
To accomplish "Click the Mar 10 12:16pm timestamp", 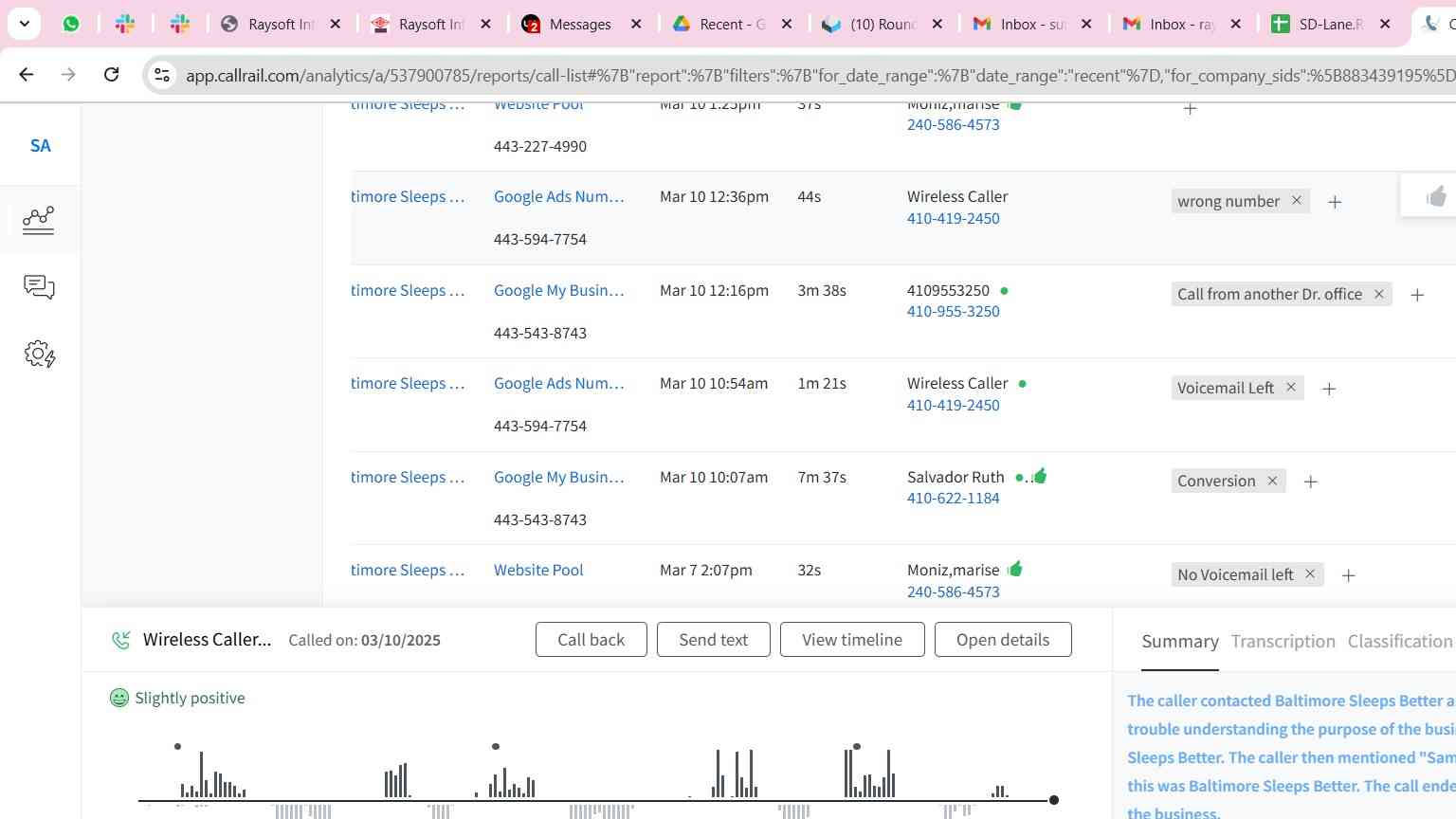I will point(714,290).
